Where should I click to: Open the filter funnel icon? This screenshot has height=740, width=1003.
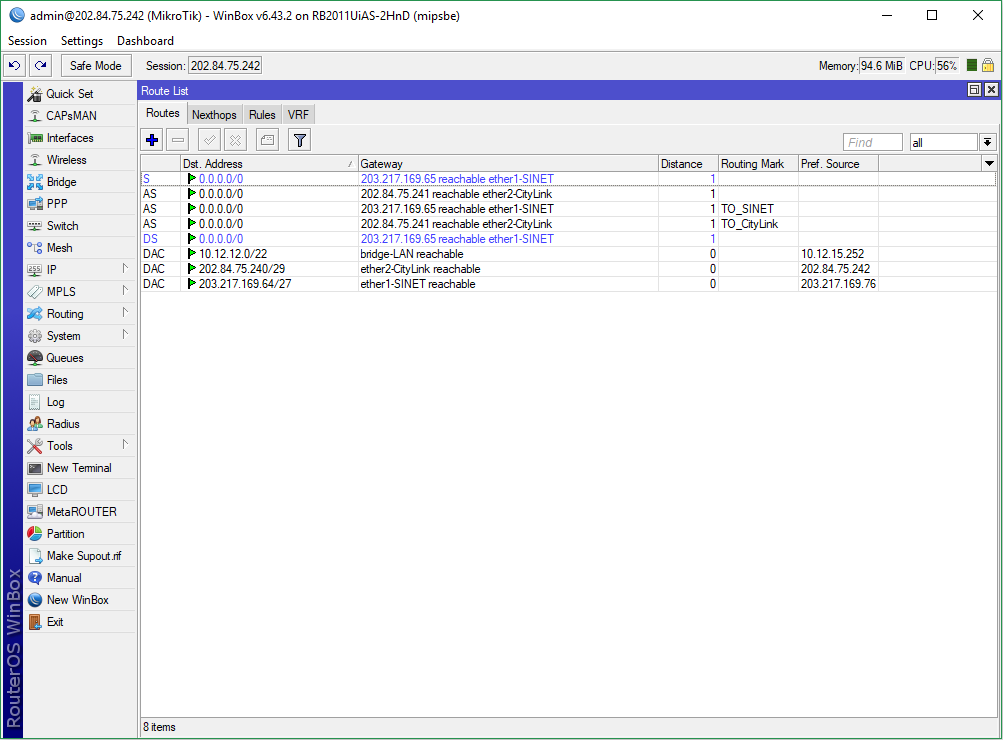299,140
